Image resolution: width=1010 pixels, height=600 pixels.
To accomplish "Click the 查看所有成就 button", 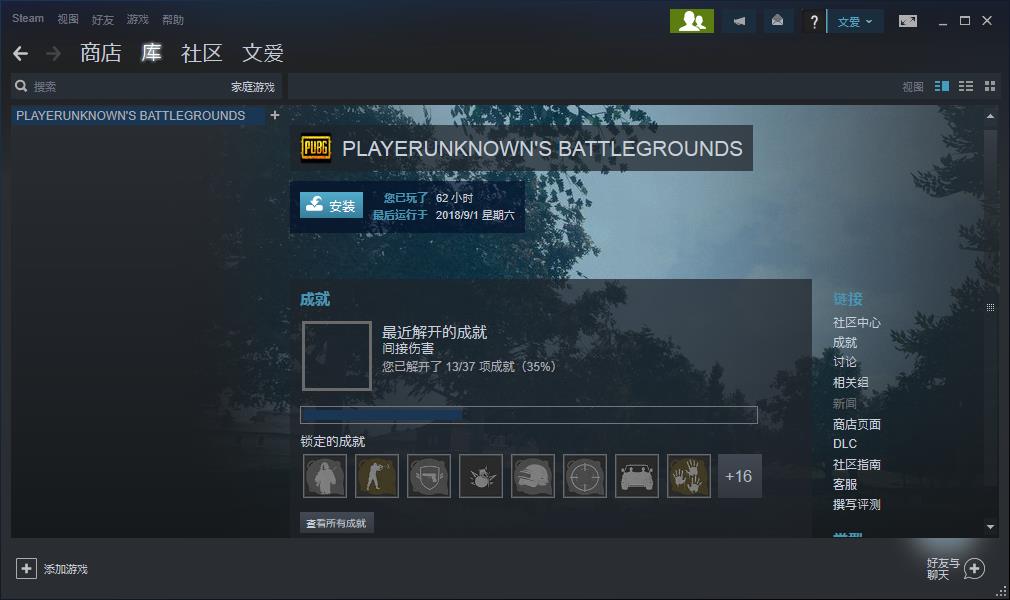I will [x=336, y=523].
